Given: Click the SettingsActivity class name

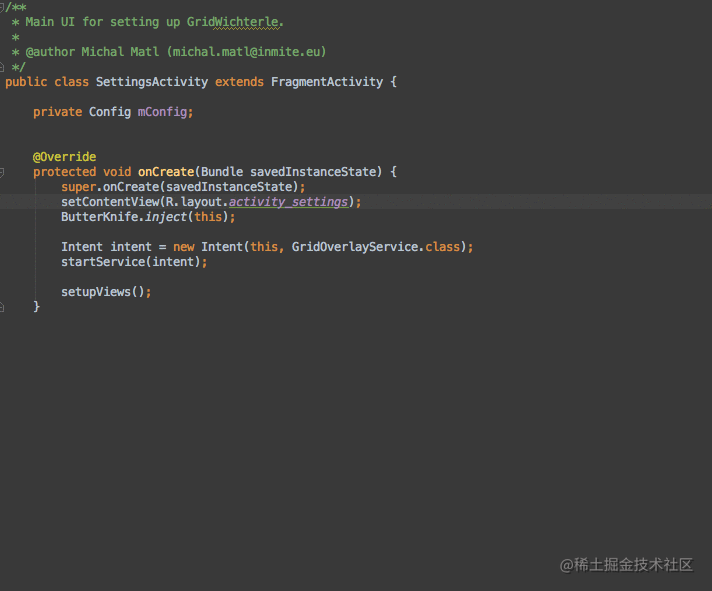Looking at the screenshot, I should (x=152, y=82).
